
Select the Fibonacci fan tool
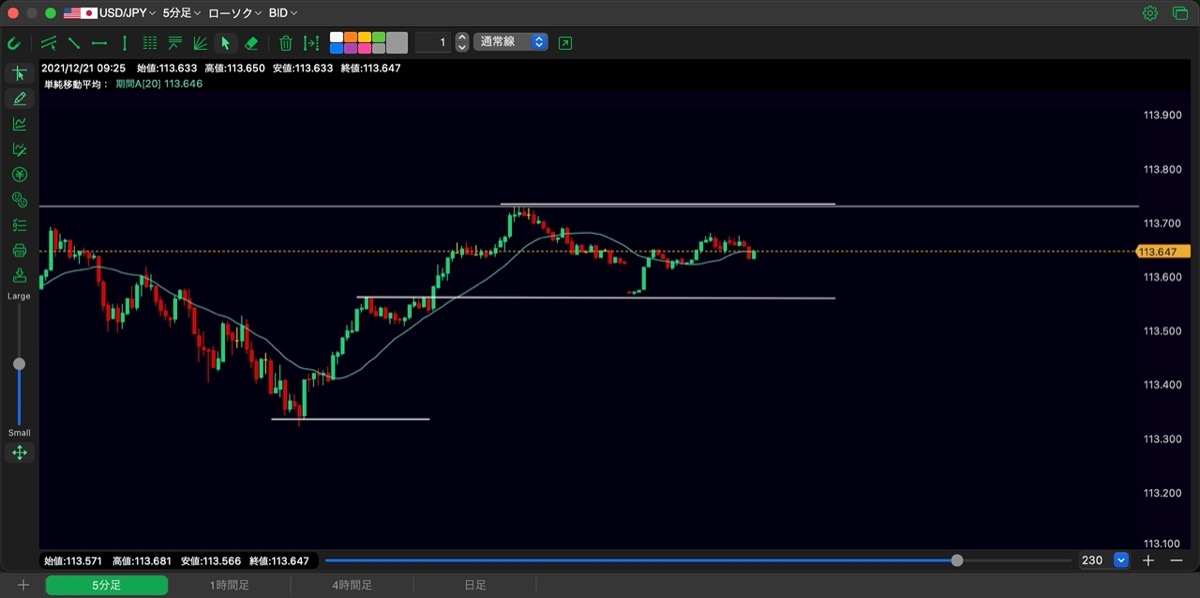pyautogui.click(x=200, y=43)
